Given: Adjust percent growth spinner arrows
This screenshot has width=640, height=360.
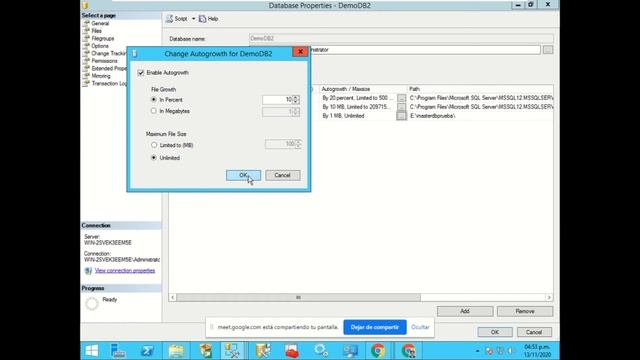Looking at the screenshot, I should pos(296,100).
